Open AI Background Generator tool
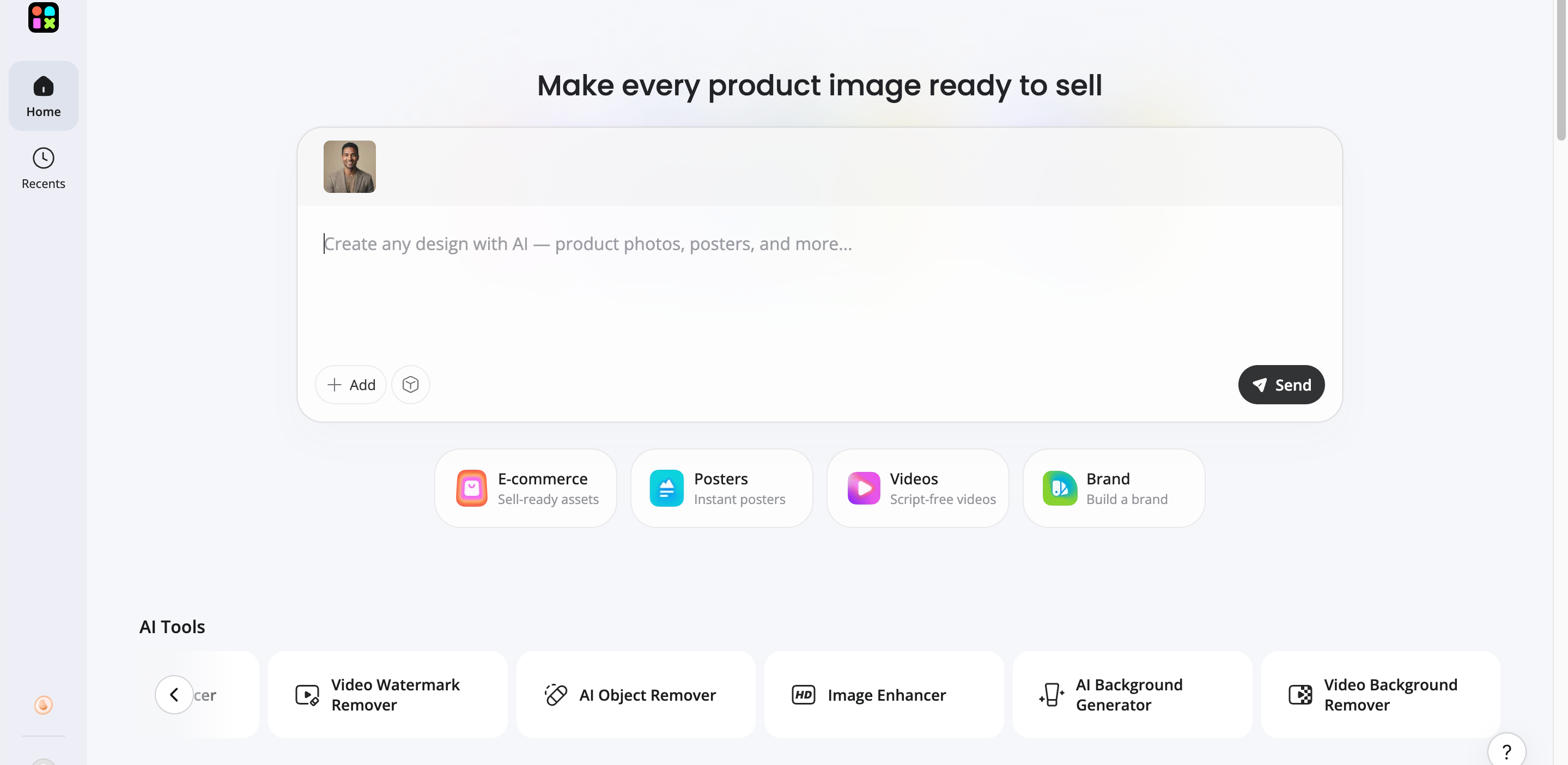The image size is (1568, 765). pyautogui.click(x=1133, y=695)
